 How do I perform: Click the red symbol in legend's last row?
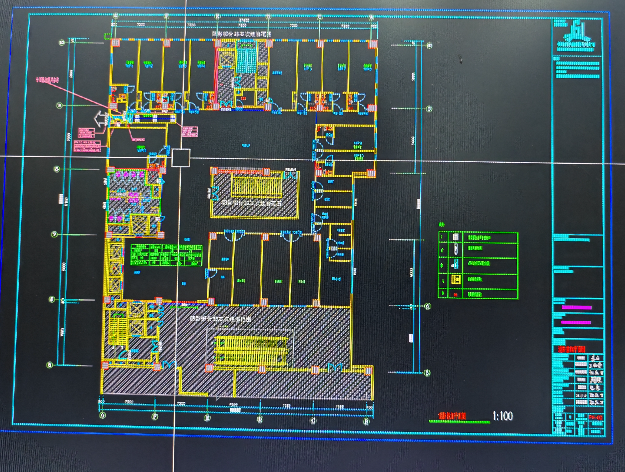(x=455, y=294)
